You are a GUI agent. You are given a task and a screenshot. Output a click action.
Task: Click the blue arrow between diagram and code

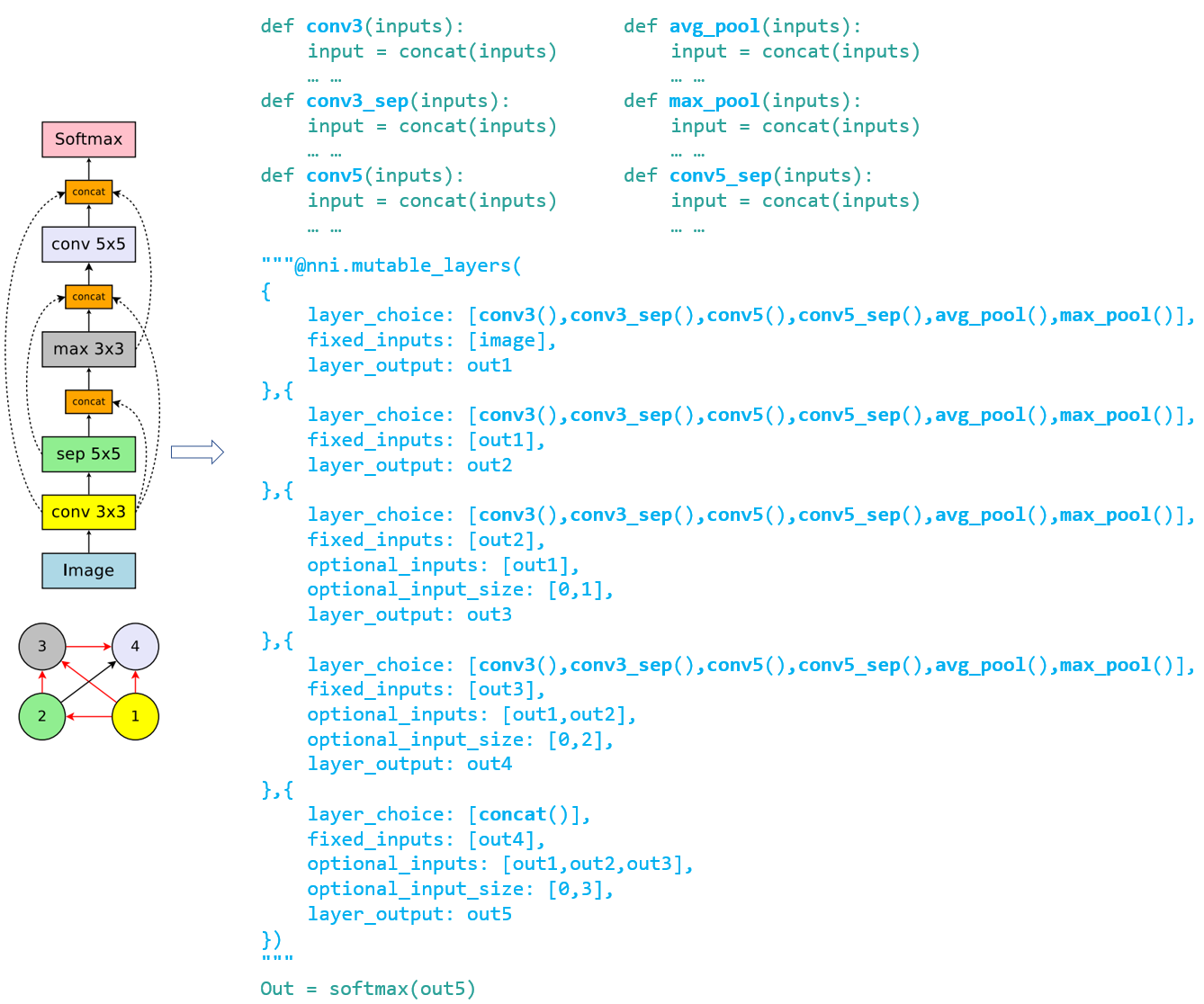tap(198, 453)
